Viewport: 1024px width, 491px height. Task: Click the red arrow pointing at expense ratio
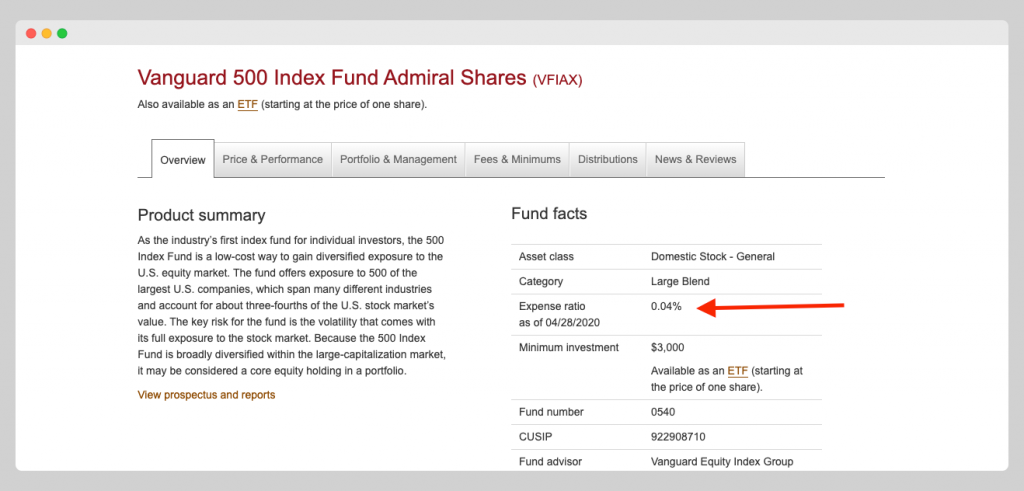[x=770, y=307]
